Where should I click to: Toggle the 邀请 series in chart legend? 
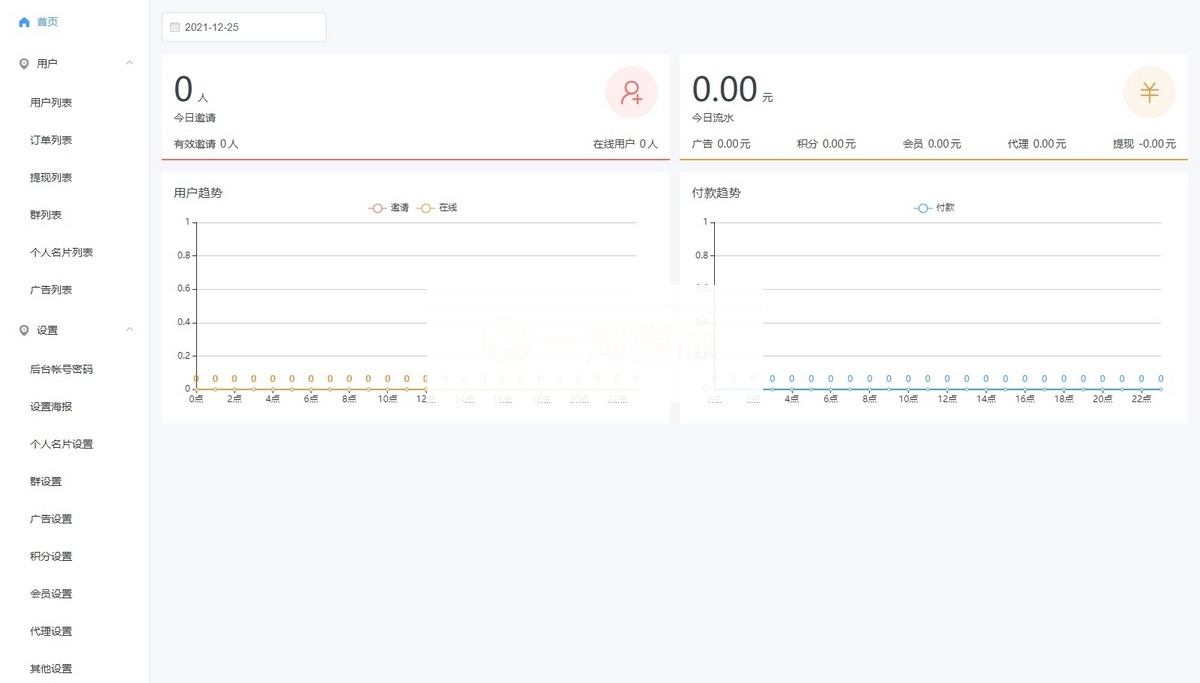tap(390, 208)
